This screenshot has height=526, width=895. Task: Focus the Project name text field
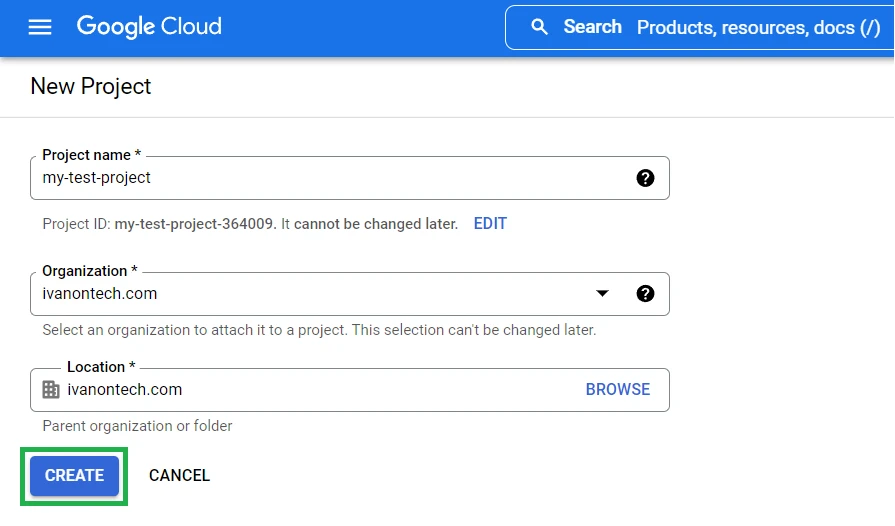[330, 178]
